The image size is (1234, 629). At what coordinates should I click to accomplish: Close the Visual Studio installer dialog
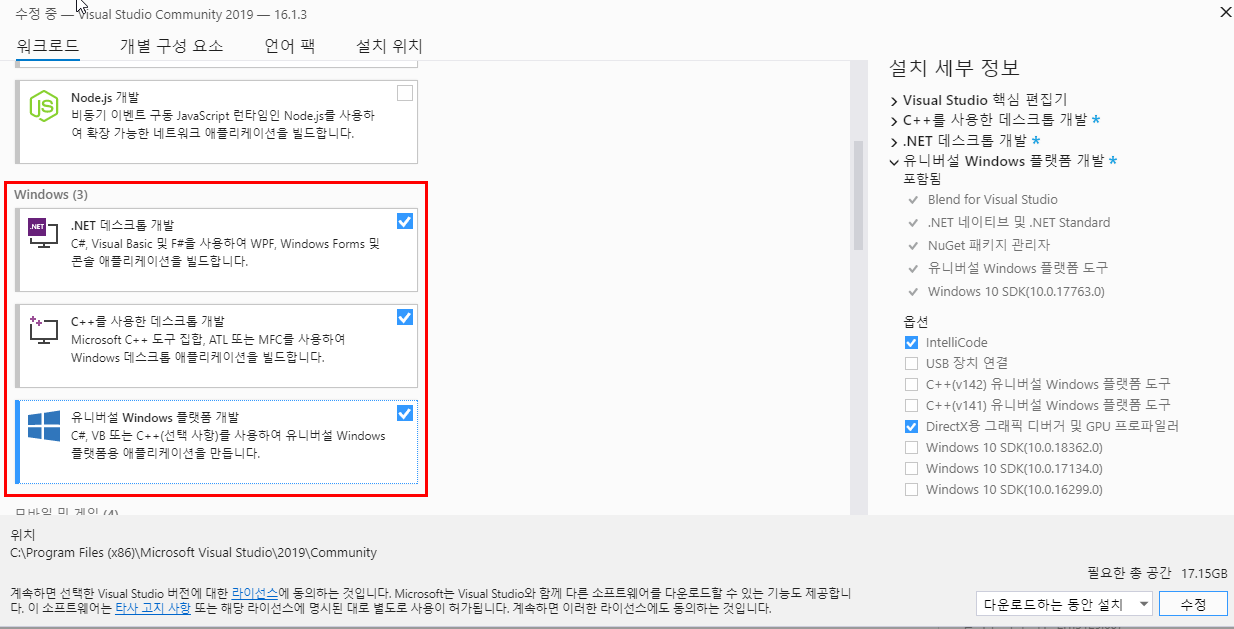1225,12
